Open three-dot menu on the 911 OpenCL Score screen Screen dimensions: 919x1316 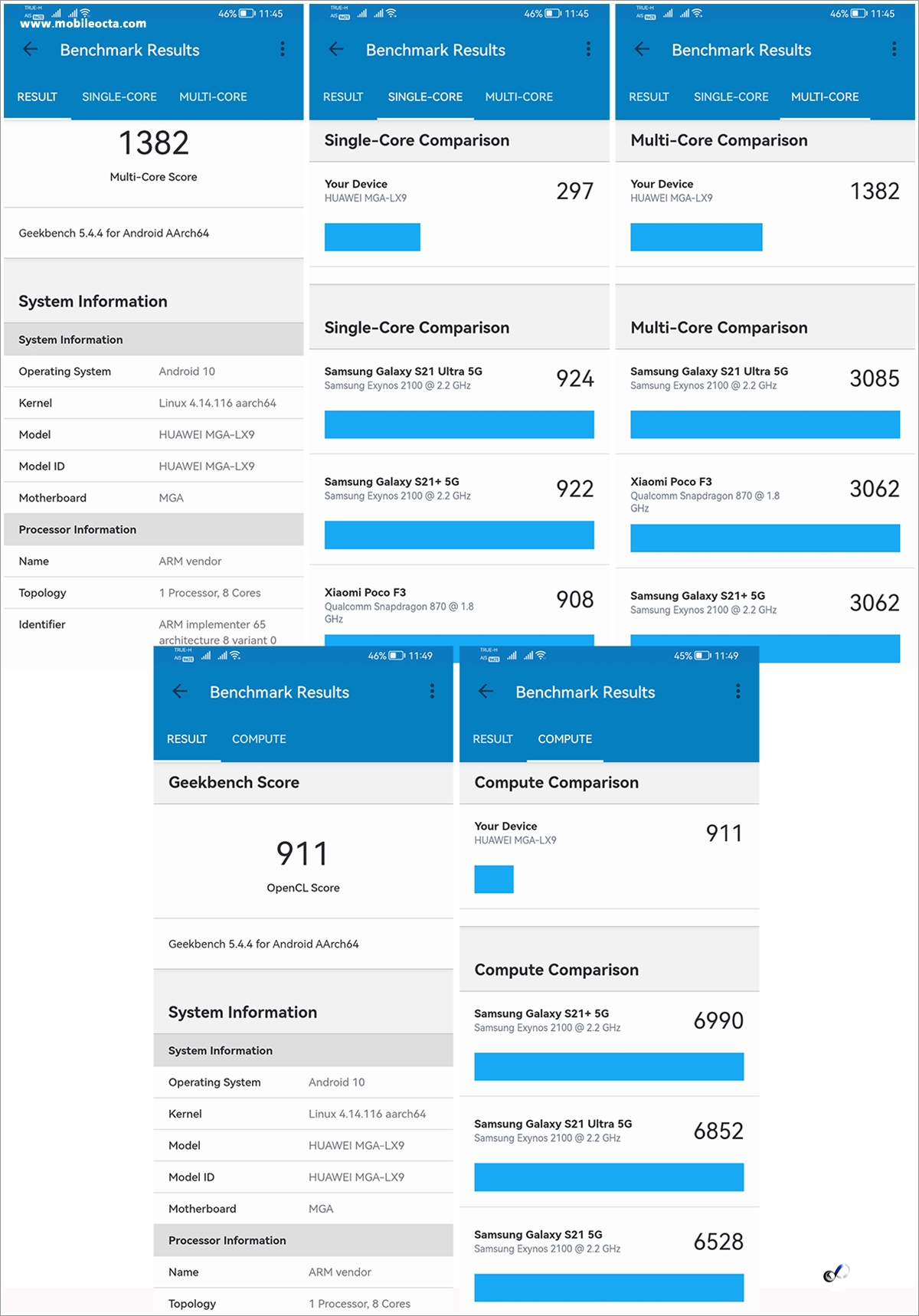432,692
